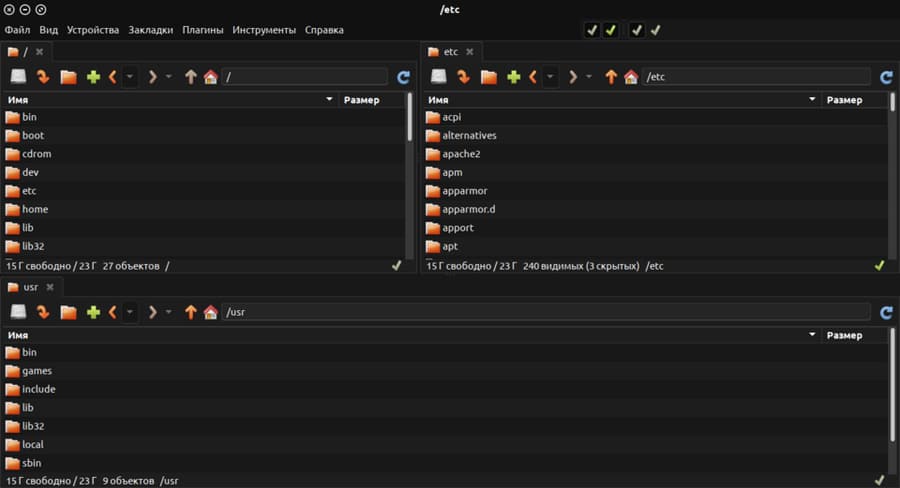Click the /etc panel vertical scrollbar
Viewport: 900px width, 488px height.
click(893, 102)
